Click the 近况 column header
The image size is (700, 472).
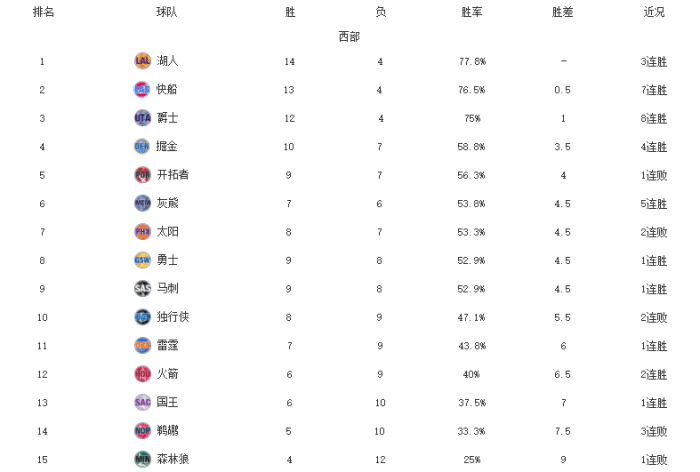tap(654, 12)
